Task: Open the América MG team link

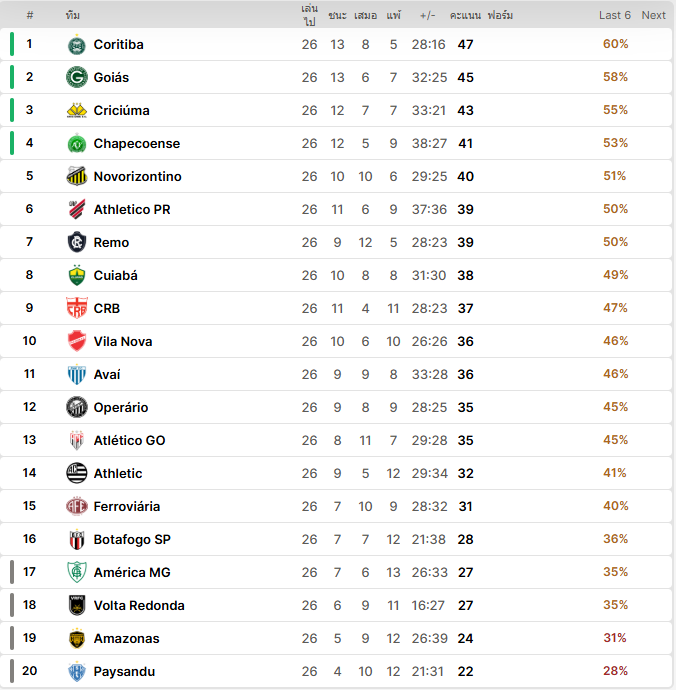Action: (x=132, y=573)
